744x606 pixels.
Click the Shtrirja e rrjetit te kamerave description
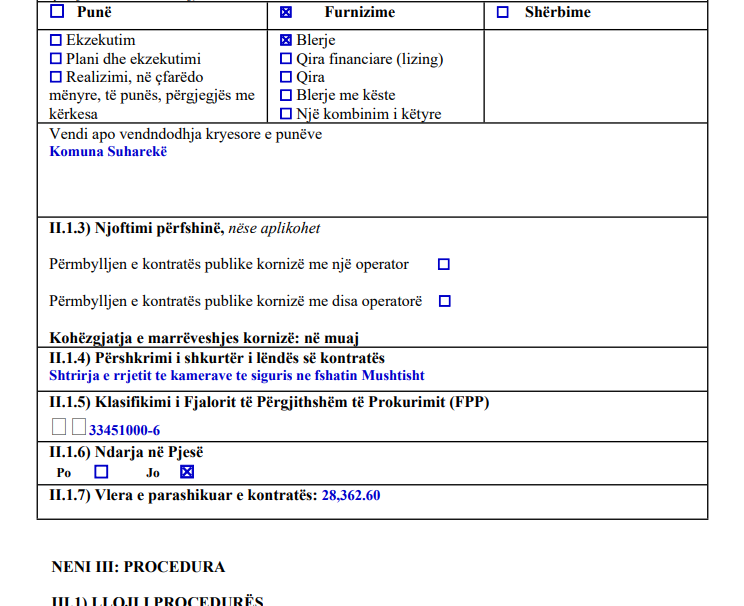pyautogui.click(x=237, y=375)
